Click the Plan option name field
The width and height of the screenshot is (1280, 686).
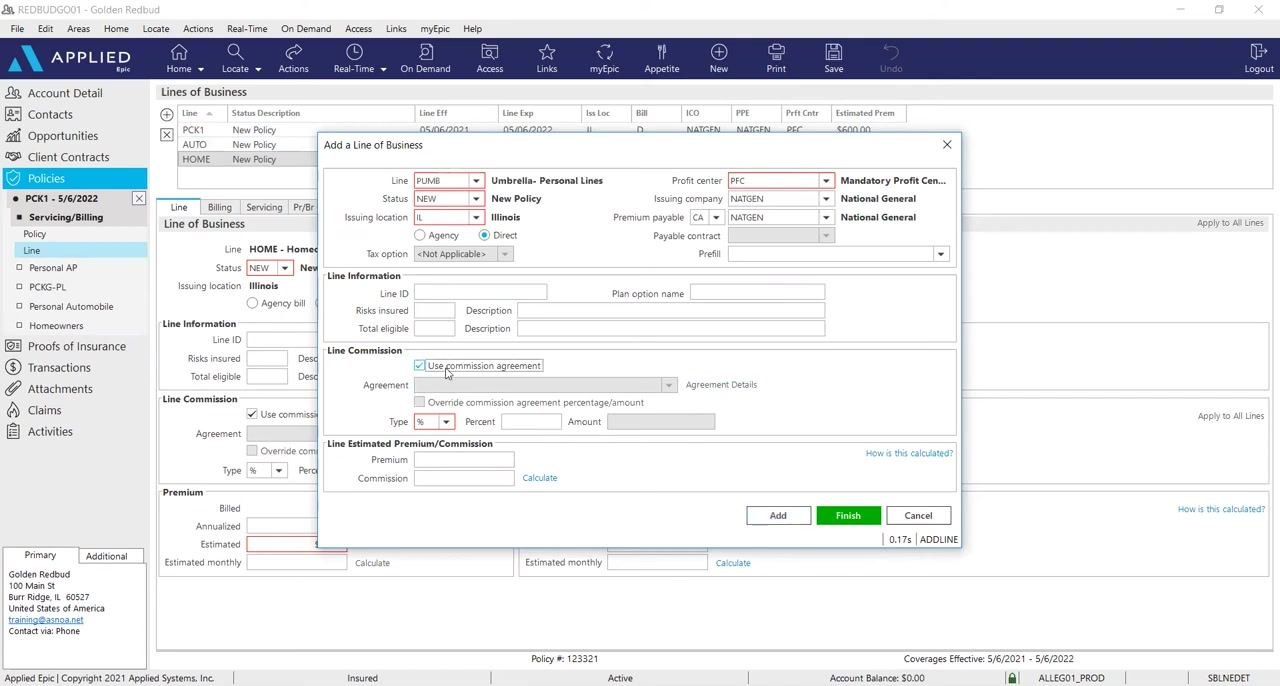tap(757, 292)
